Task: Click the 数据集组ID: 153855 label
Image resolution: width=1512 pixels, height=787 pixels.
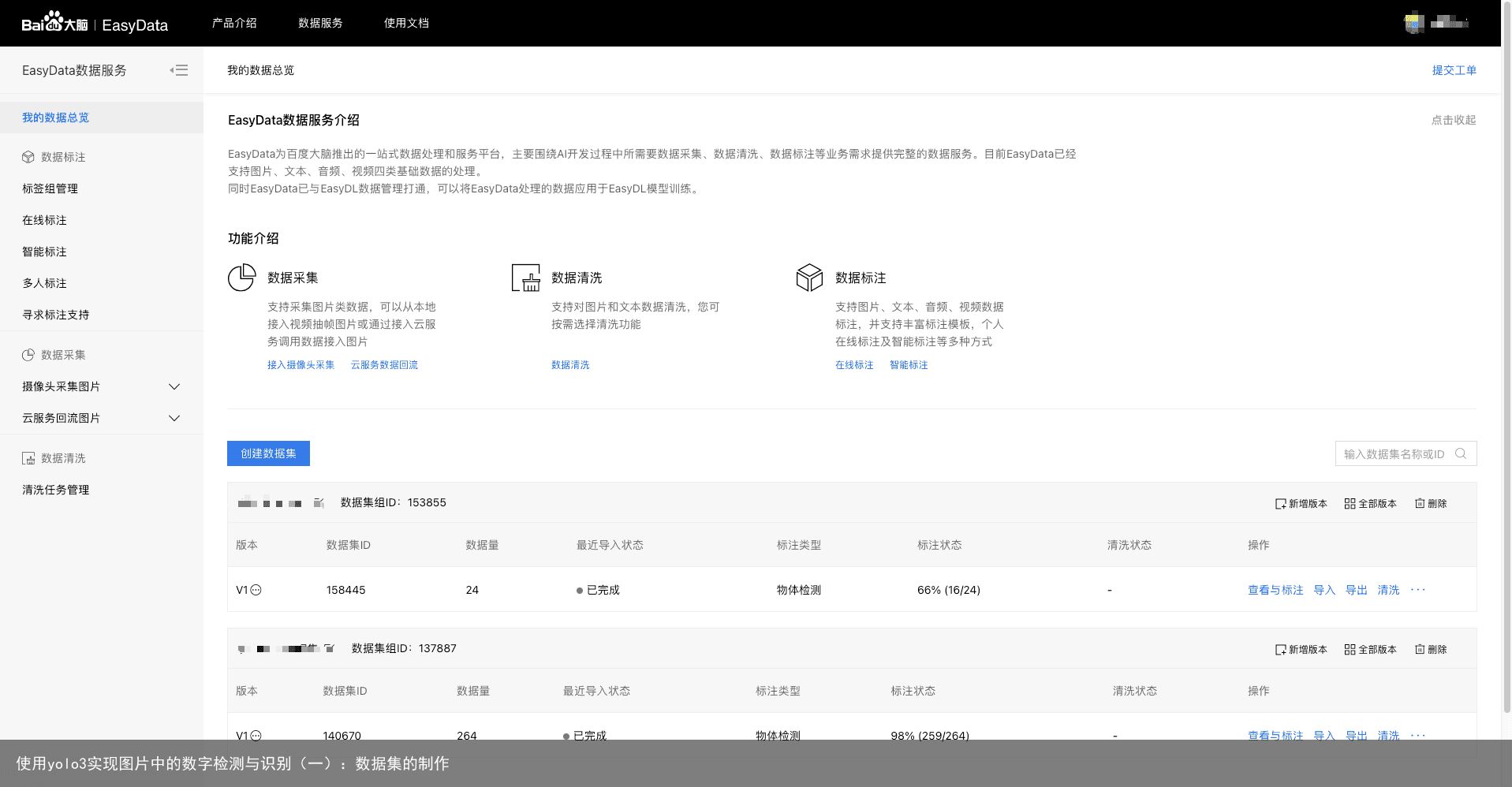Action: click(x=393, y=502)
